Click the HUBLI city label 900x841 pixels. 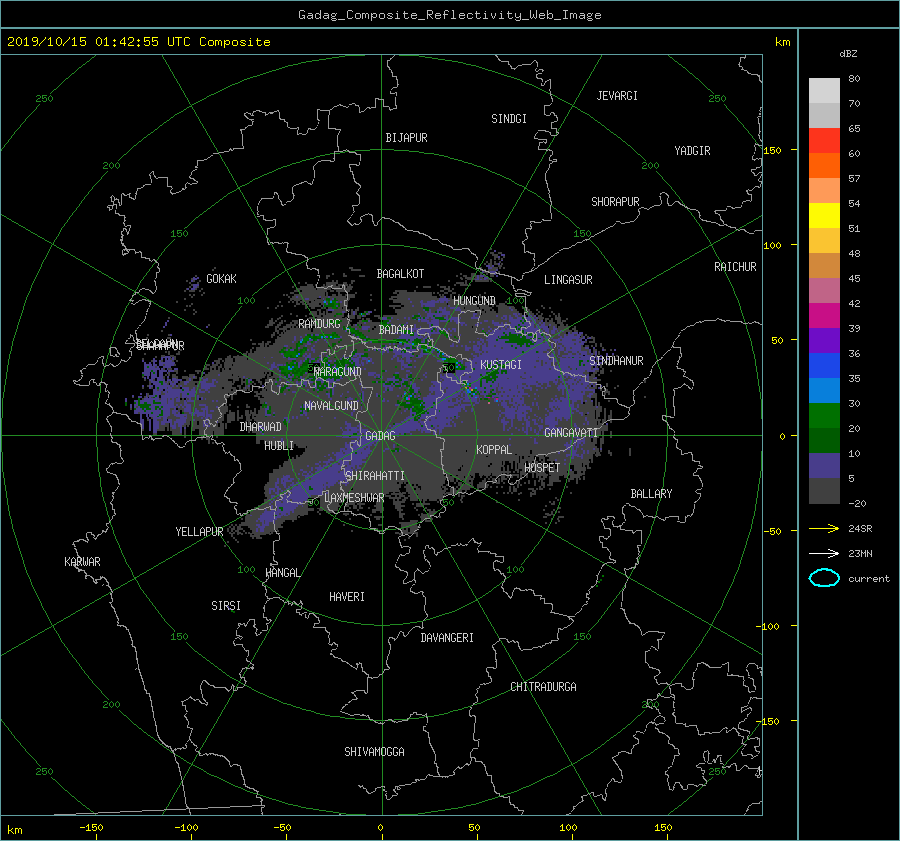coord(279,445)
